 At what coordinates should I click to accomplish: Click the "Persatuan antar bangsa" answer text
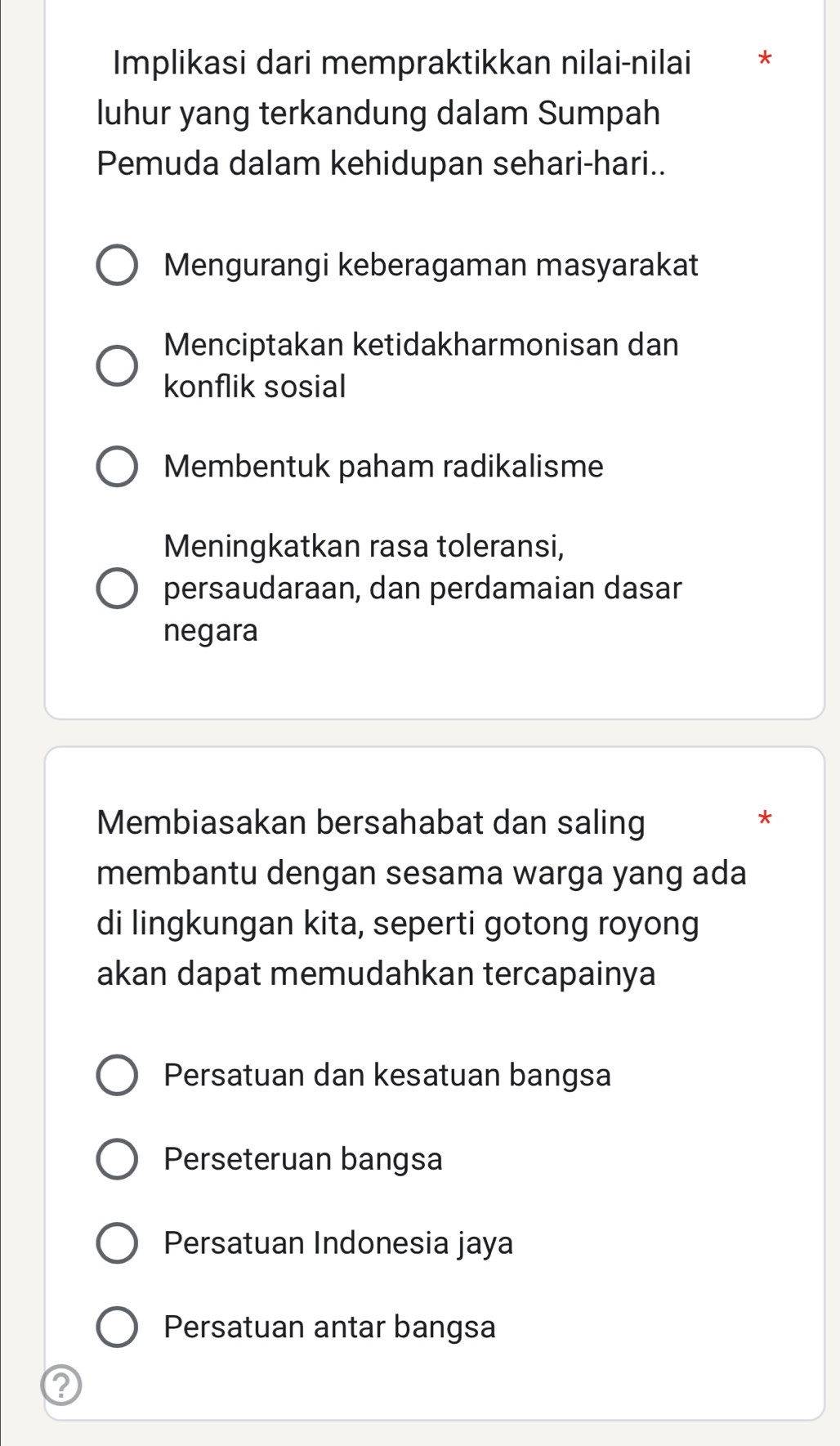(329, 1327)
